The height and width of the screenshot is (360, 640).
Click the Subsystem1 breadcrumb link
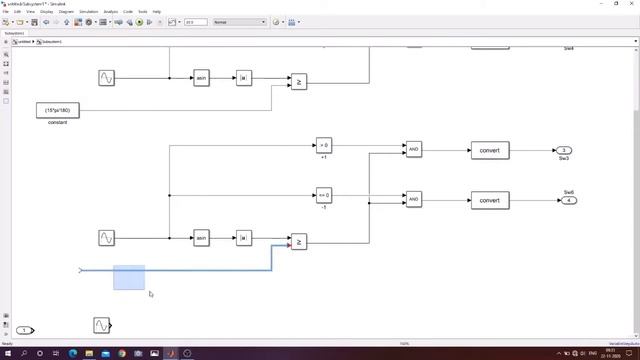pyautogui.click(x=52, y=42)
